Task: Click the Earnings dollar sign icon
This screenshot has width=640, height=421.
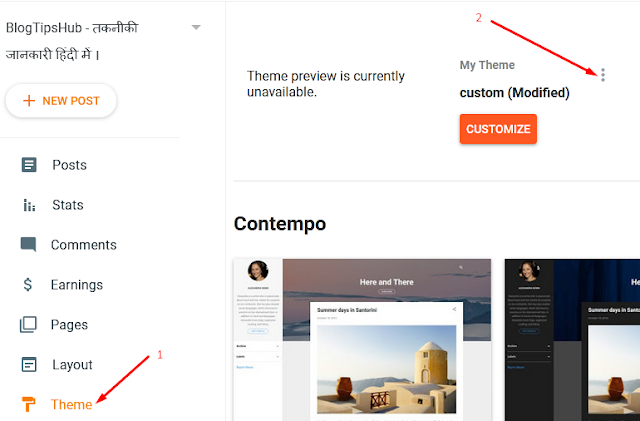Action: coord(28,284)
